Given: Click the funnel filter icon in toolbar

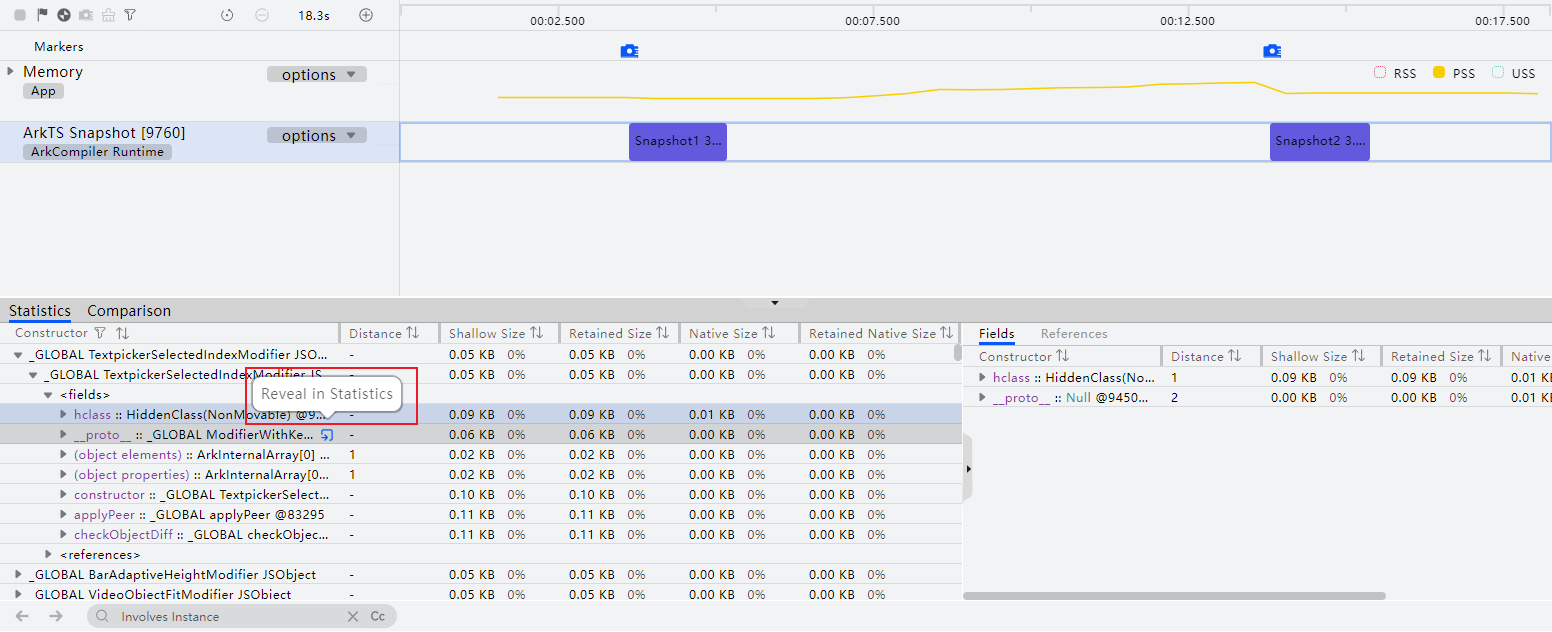Looking at the screenshot, I should click(x=130, y=15).
